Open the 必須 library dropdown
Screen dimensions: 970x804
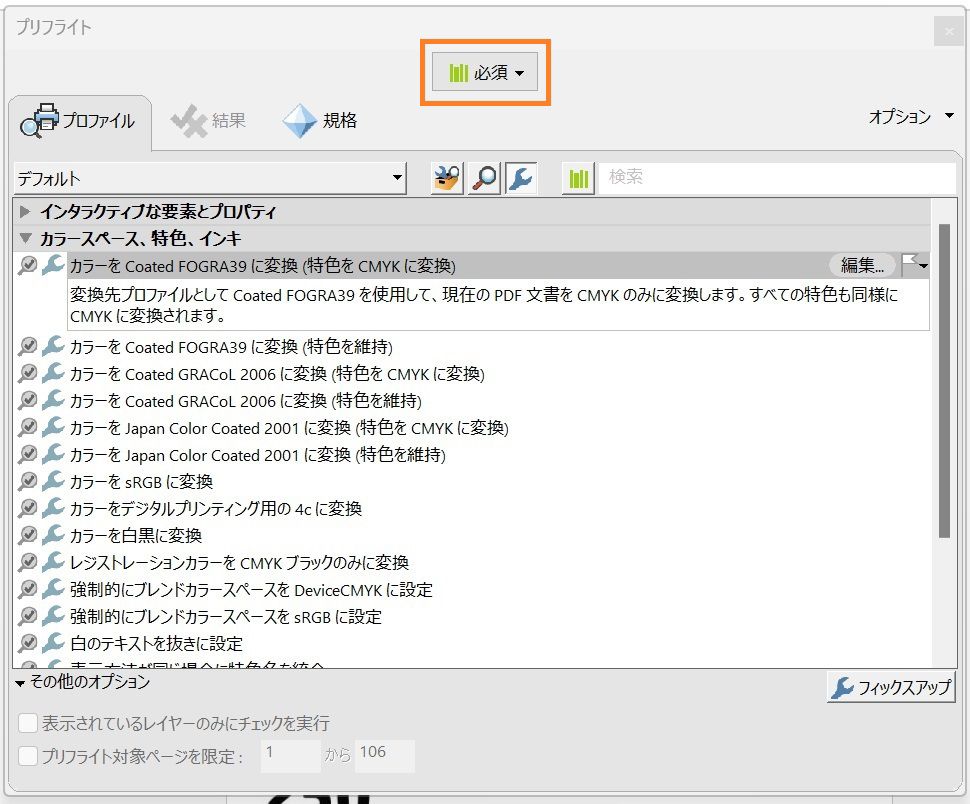484,72
